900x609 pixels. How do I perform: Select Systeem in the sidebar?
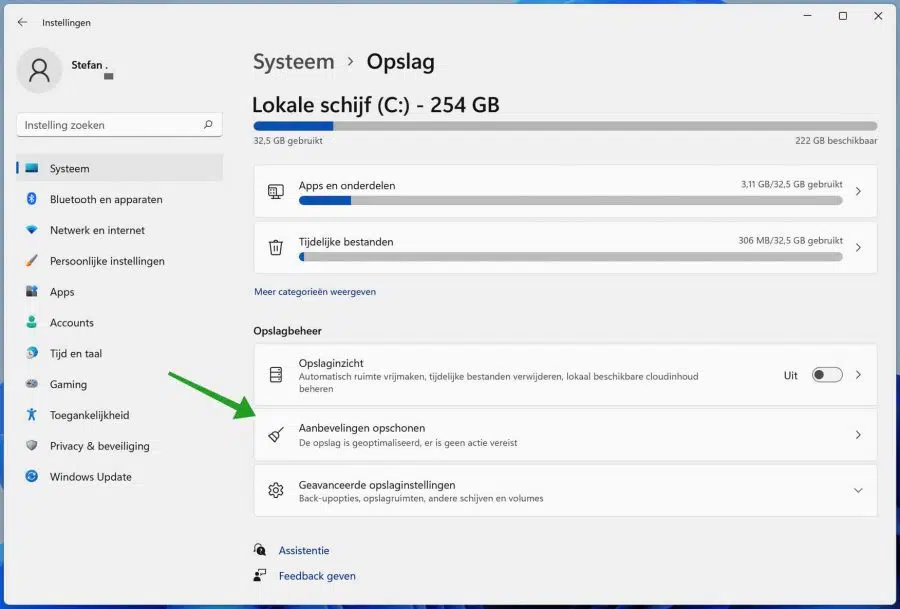pyautogui.click(x=119, y=168)
